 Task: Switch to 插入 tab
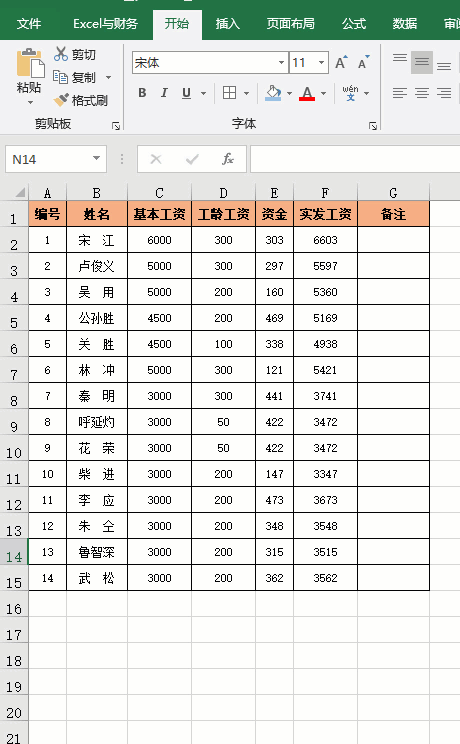(x=227, y=24)
